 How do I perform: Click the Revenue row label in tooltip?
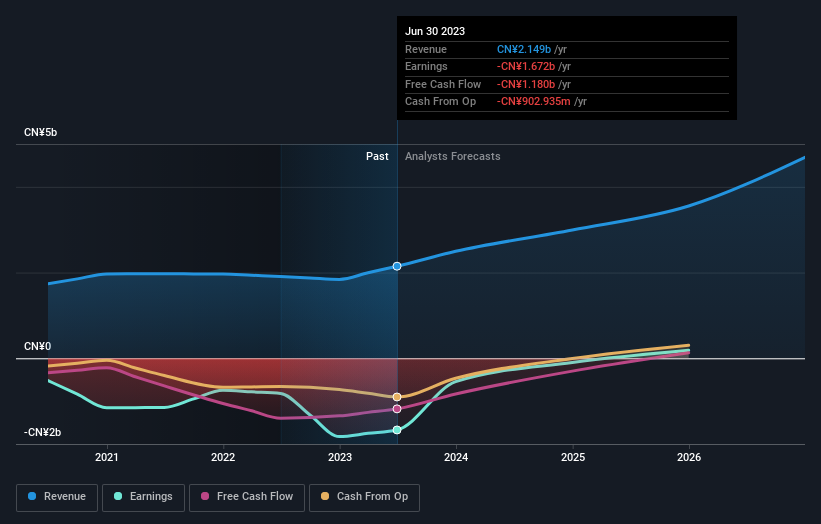click(x=426, y=49)
